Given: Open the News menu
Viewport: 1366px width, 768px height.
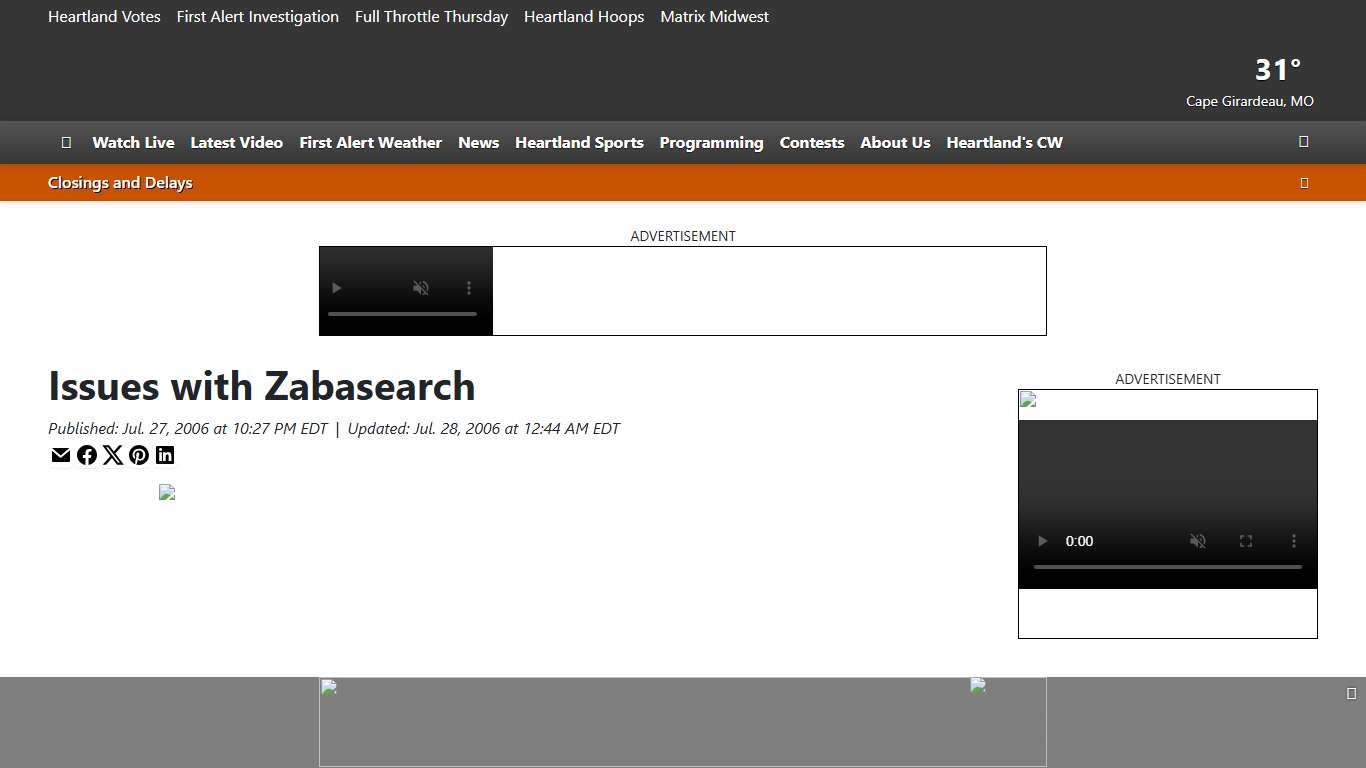Looking at the screenshot, I should pos(478,142).
